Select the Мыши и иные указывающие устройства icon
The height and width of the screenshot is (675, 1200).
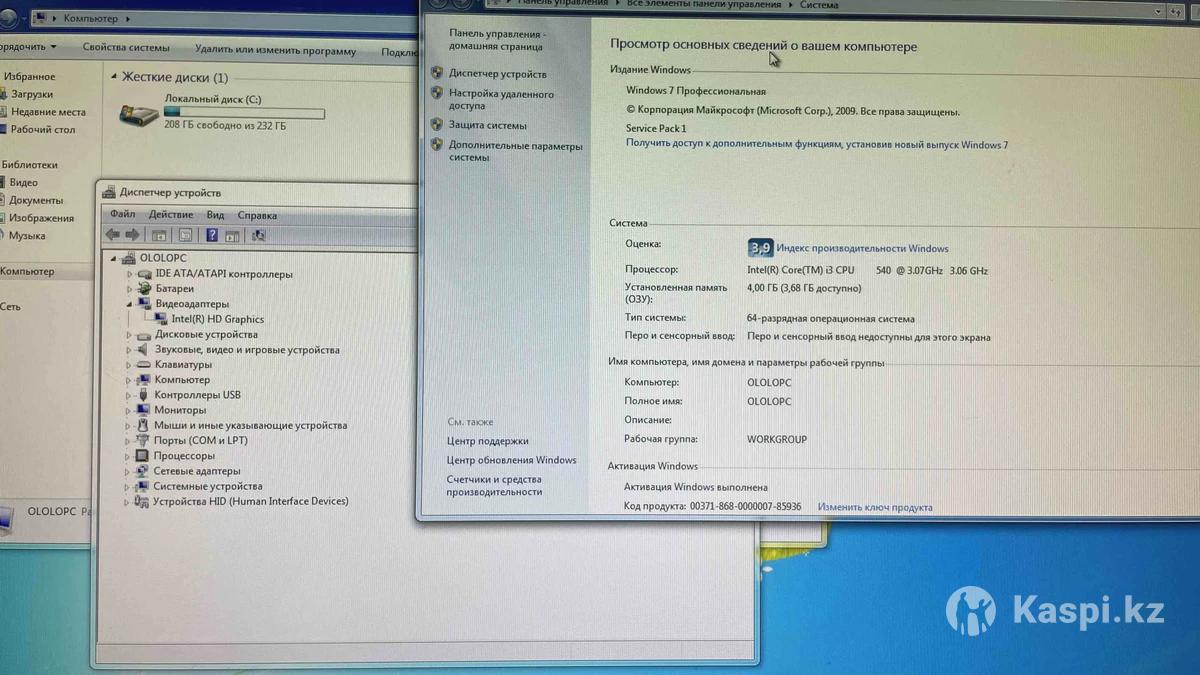(145, 425)
